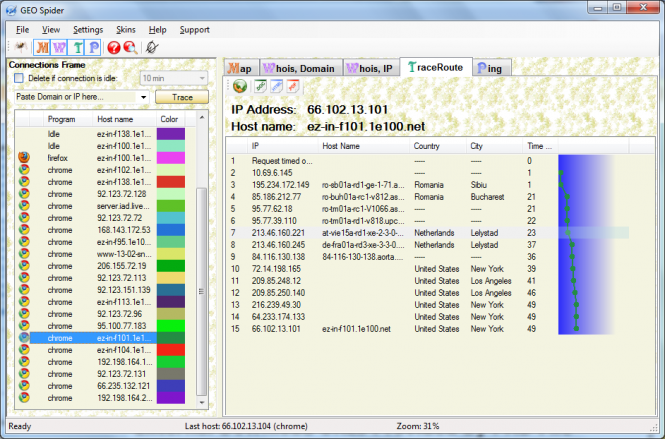Click the Firefox icon in the connections list
This screenshot has width=665, height=439.
(x=24, y=157)
